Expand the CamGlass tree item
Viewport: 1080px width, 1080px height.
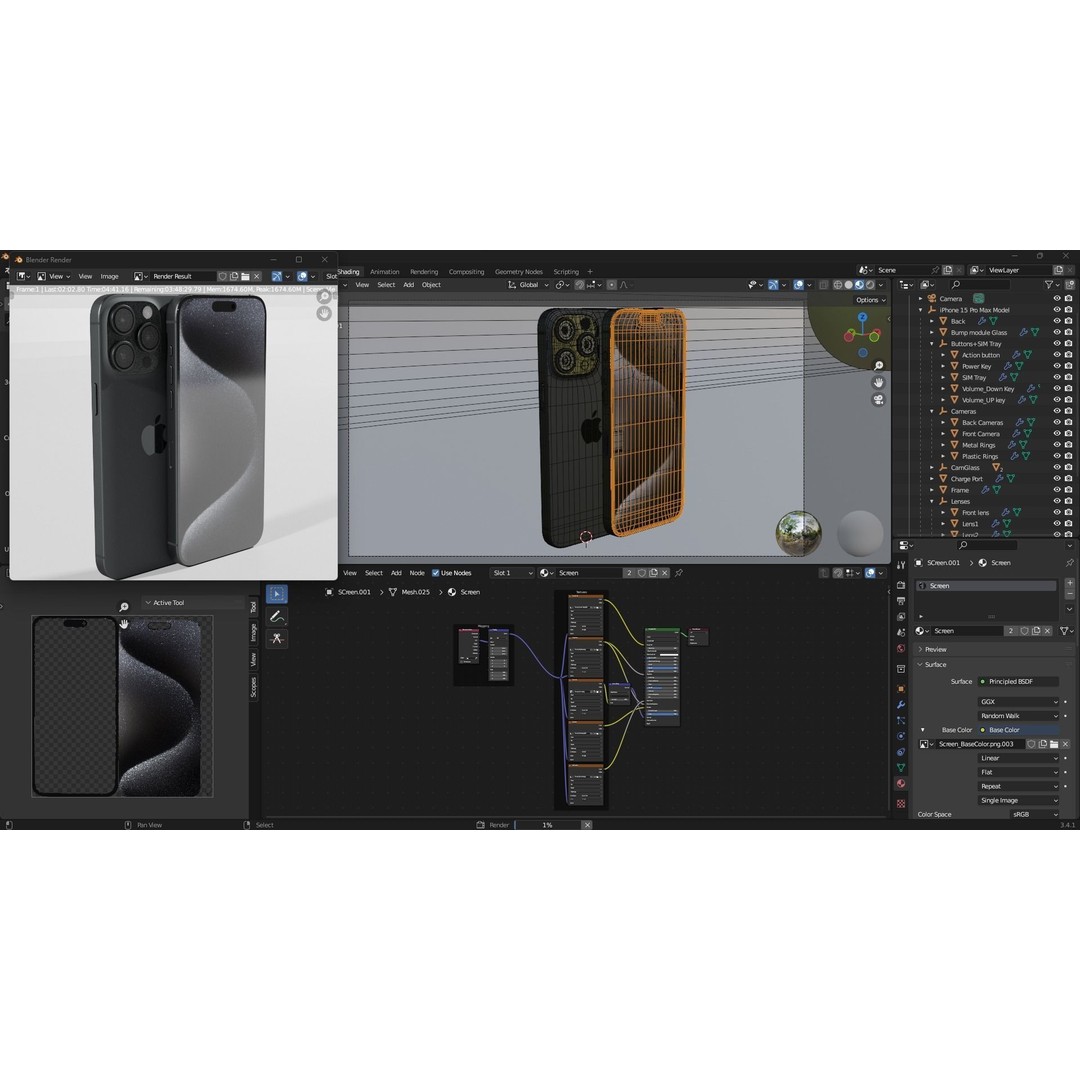tap(932, 468)
